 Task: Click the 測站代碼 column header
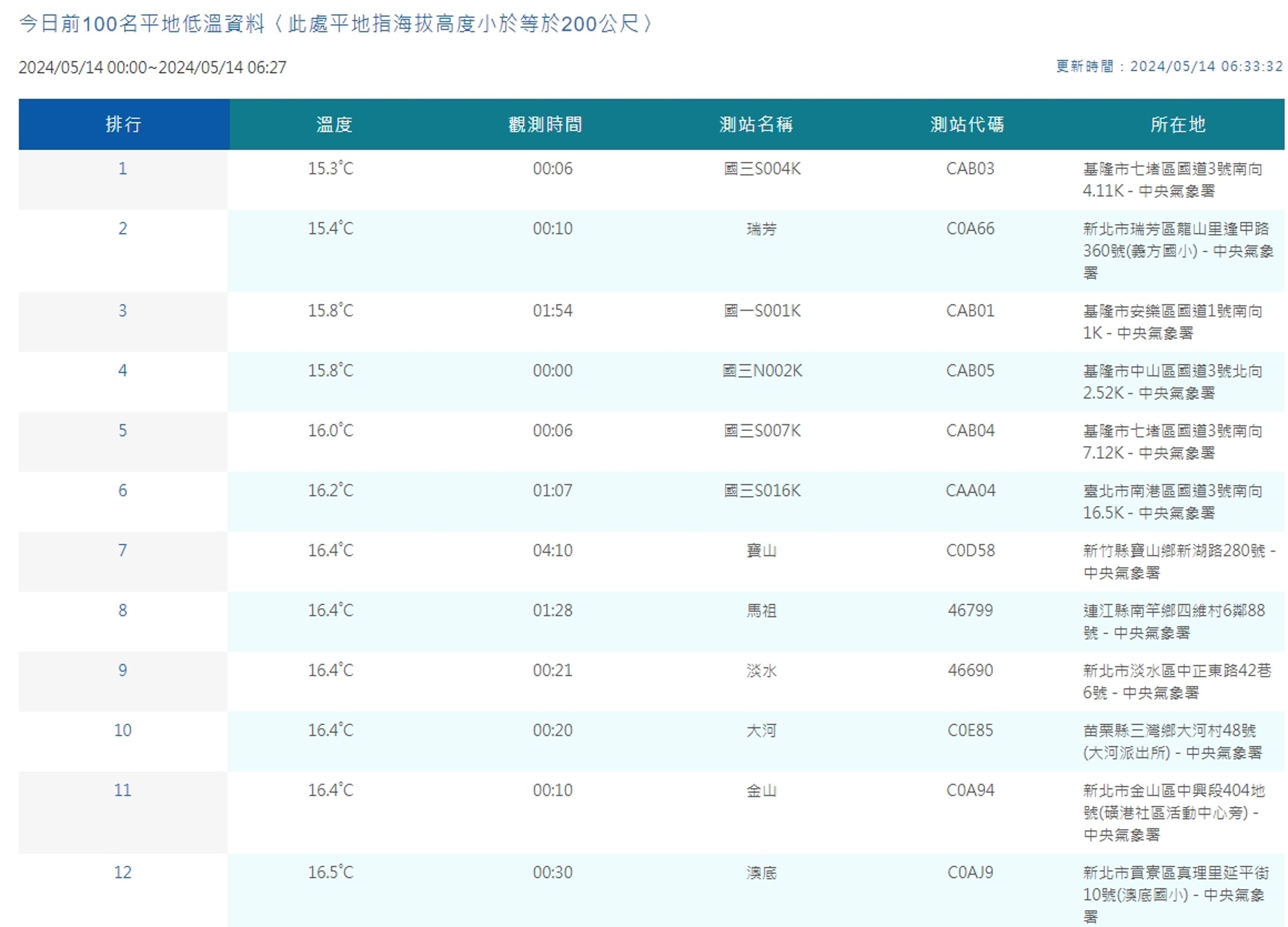coord(967,125)
